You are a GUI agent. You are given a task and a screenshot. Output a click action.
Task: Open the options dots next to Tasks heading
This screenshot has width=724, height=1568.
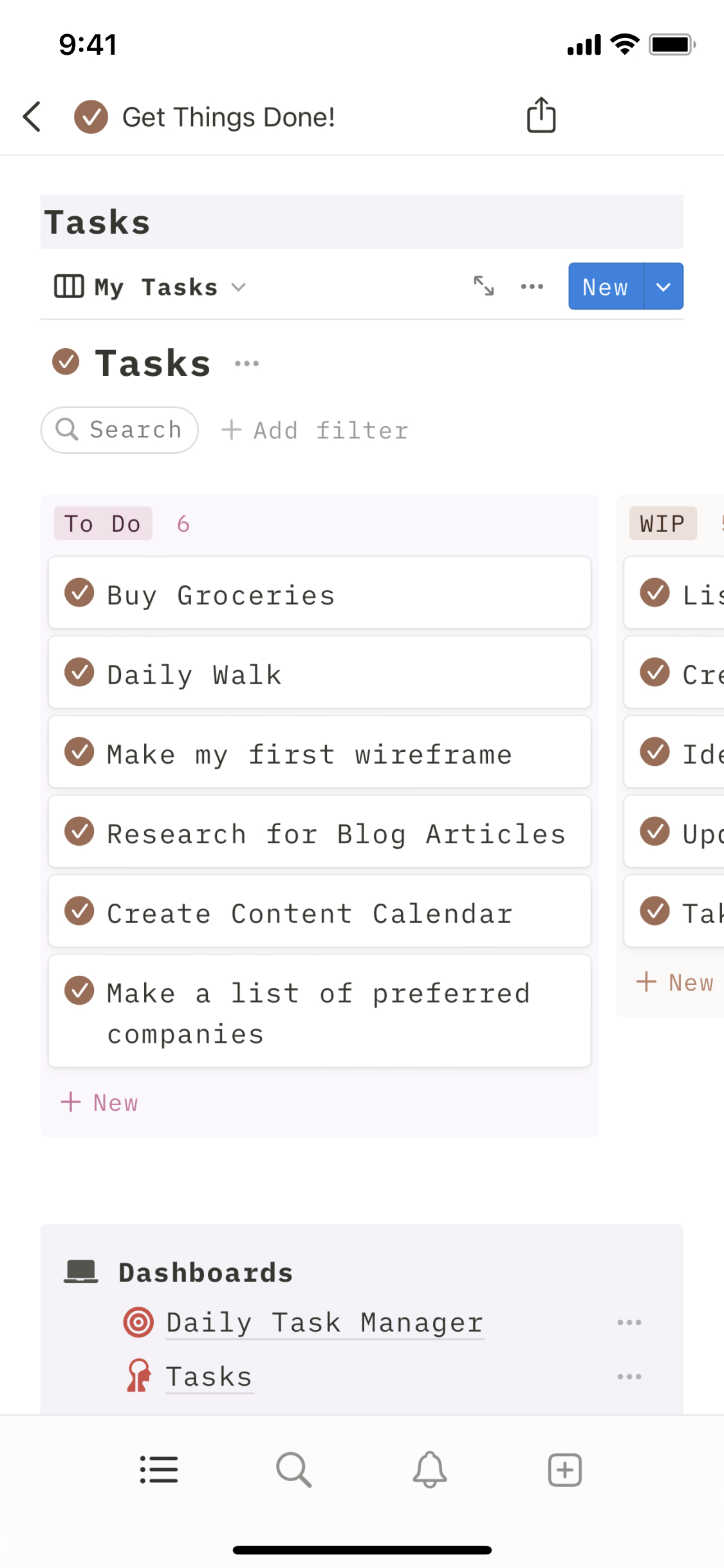[247, 364]
